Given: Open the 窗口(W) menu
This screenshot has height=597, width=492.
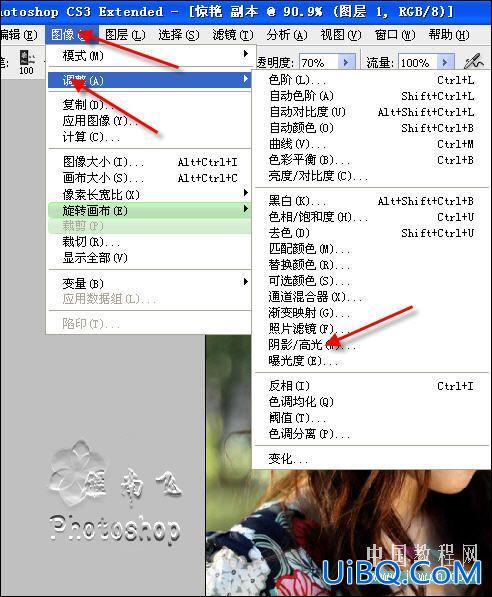Looking at the screenshot, I should pyautogui.click(x=395, y=35).
